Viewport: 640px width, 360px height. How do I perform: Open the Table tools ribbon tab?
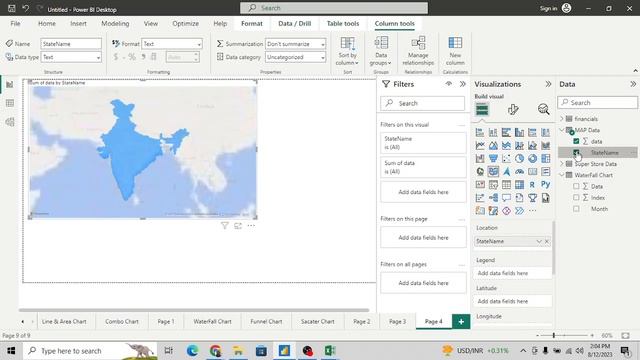pyautogui.click(x=343, y=24)
